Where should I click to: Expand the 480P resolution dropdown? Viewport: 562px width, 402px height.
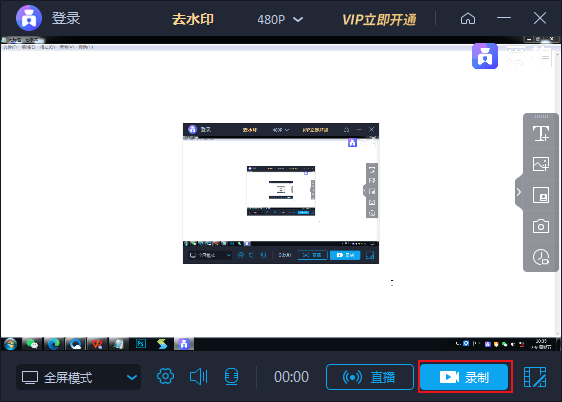click(x=280, y=19)
